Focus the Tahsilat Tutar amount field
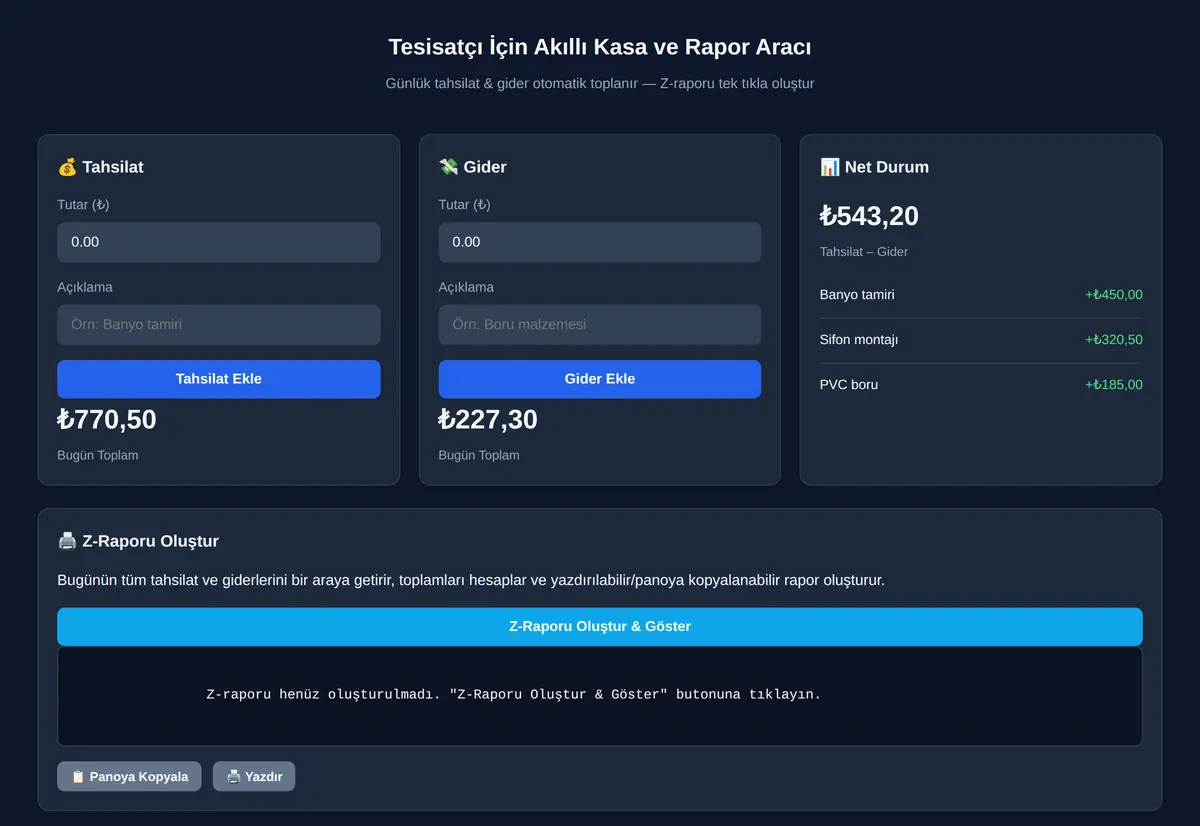Viewport: 1200px width, 826px height. 218,242
